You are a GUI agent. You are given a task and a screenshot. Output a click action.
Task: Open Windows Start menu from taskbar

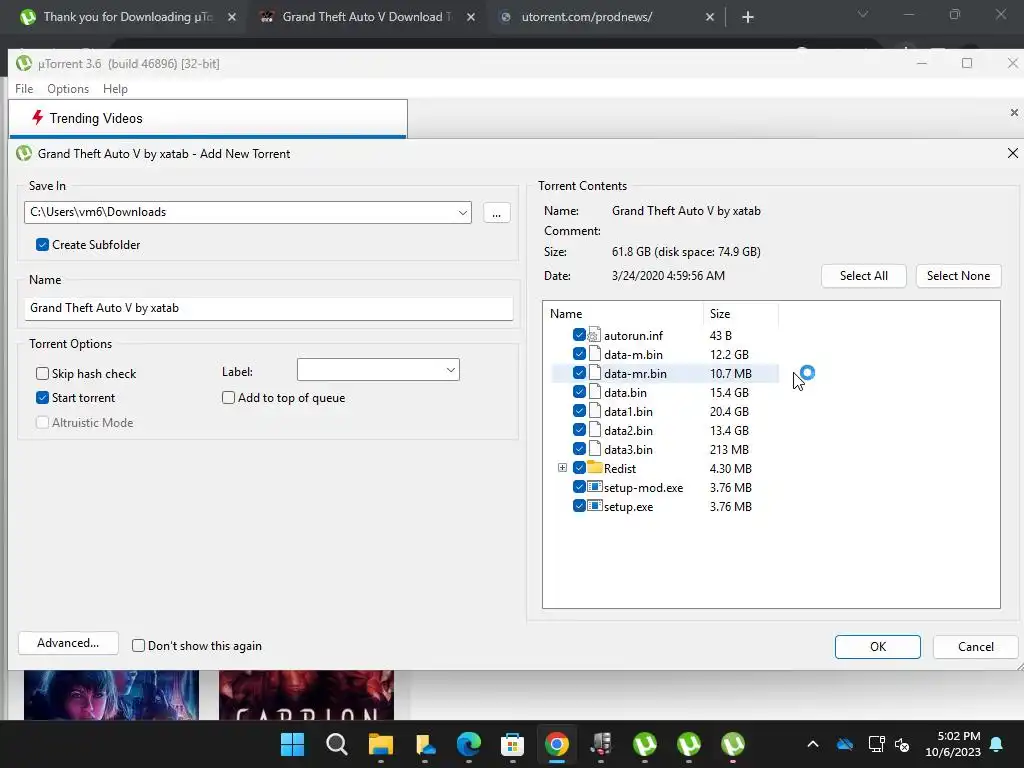(x=292, y=744)
